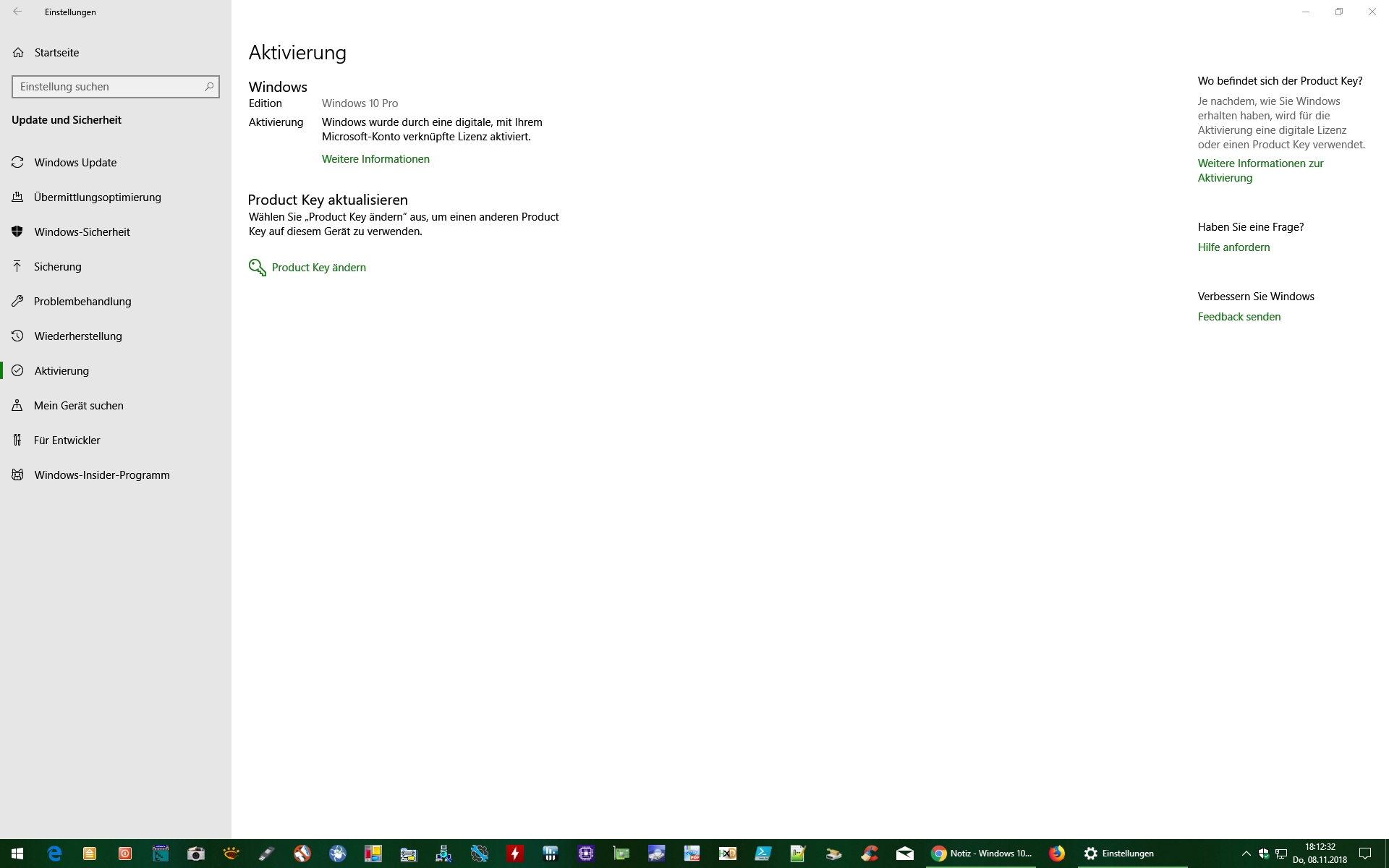Click the Product Key ändern link
Viewport: 1389px width, 868px height.
point(318,268)
